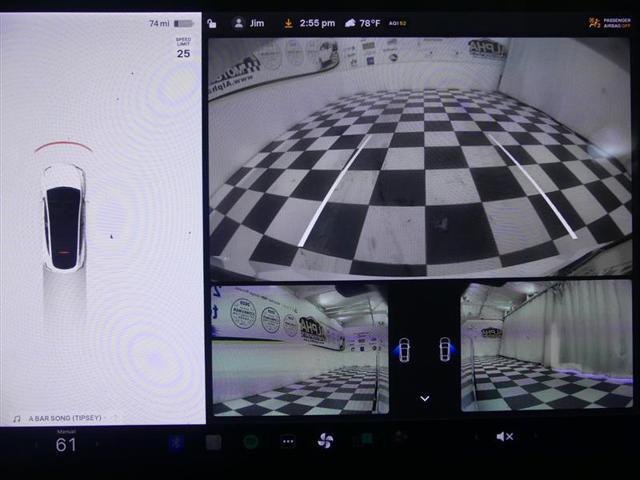Open the Jim driver profile
This screenshot has width=640, height=480.
click(249, 23)
